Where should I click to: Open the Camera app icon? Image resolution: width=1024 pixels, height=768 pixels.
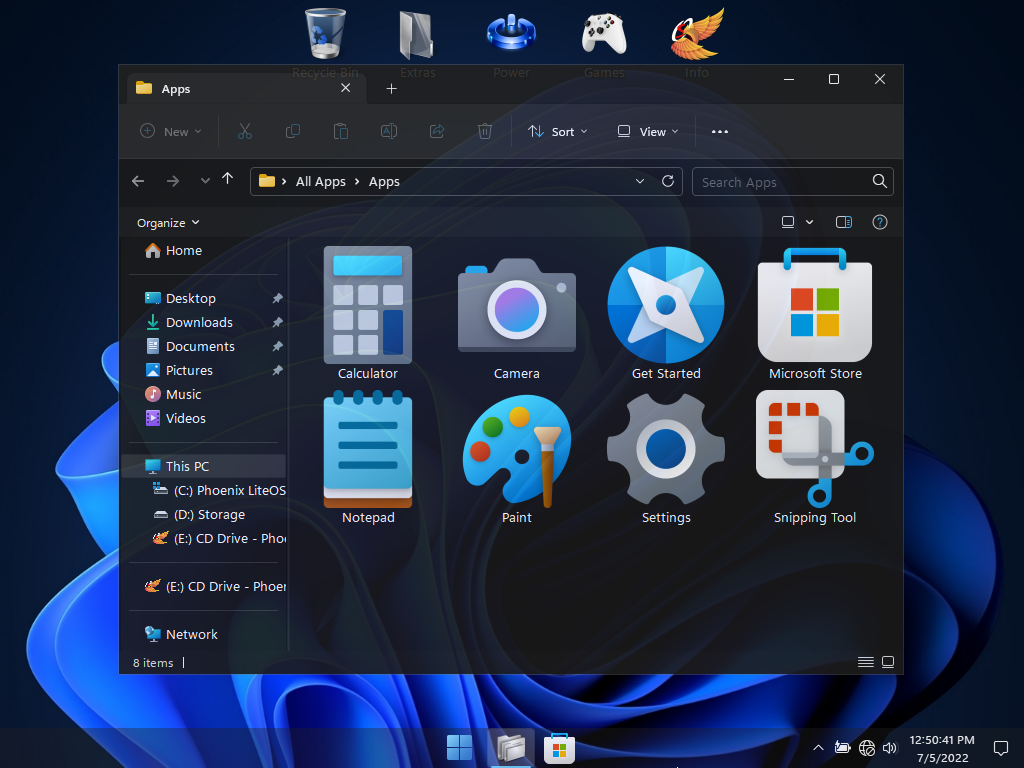click(517, 306)
